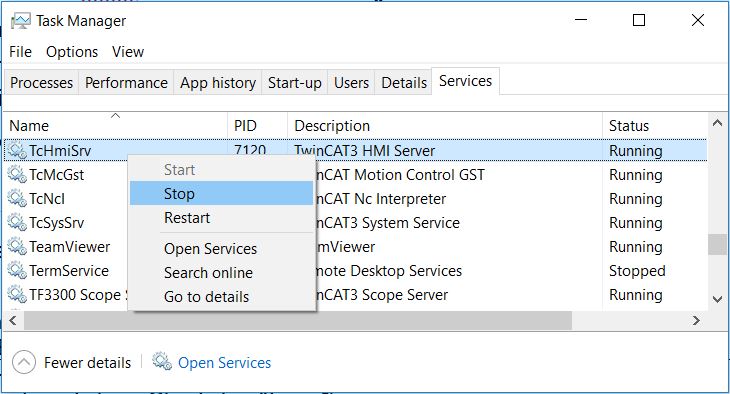Choose Go to details in the context menu
This screenshot has width=730, height=394.
pyautogui.click(x=222, y=297)
